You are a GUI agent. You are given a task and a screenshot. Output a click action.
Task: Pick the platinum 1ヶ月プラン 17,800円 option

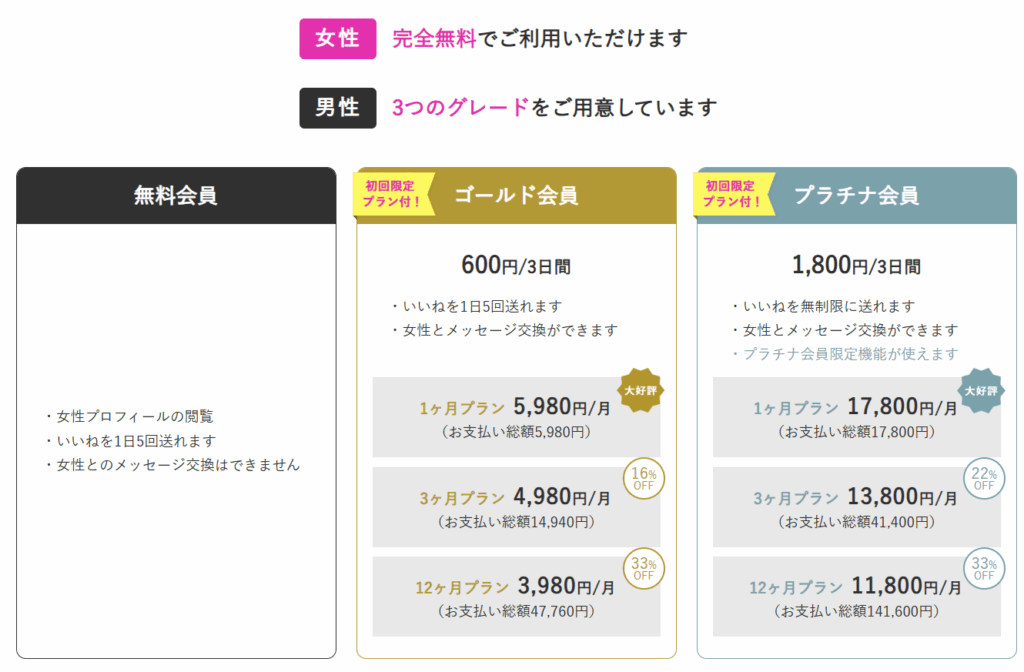[x=856, y=417]
